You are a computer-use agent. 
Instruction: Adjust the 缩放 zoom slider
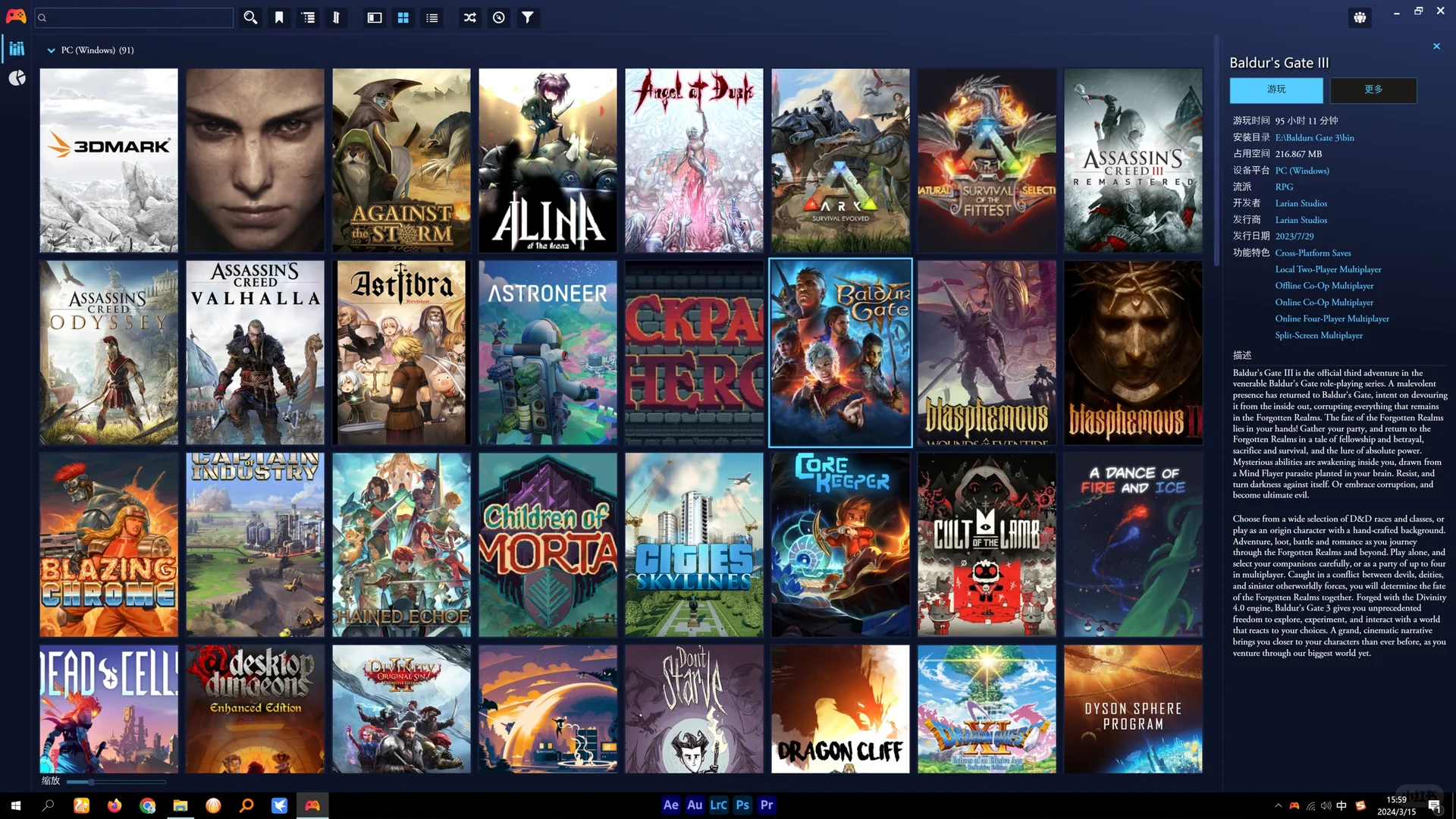[91, 781]
